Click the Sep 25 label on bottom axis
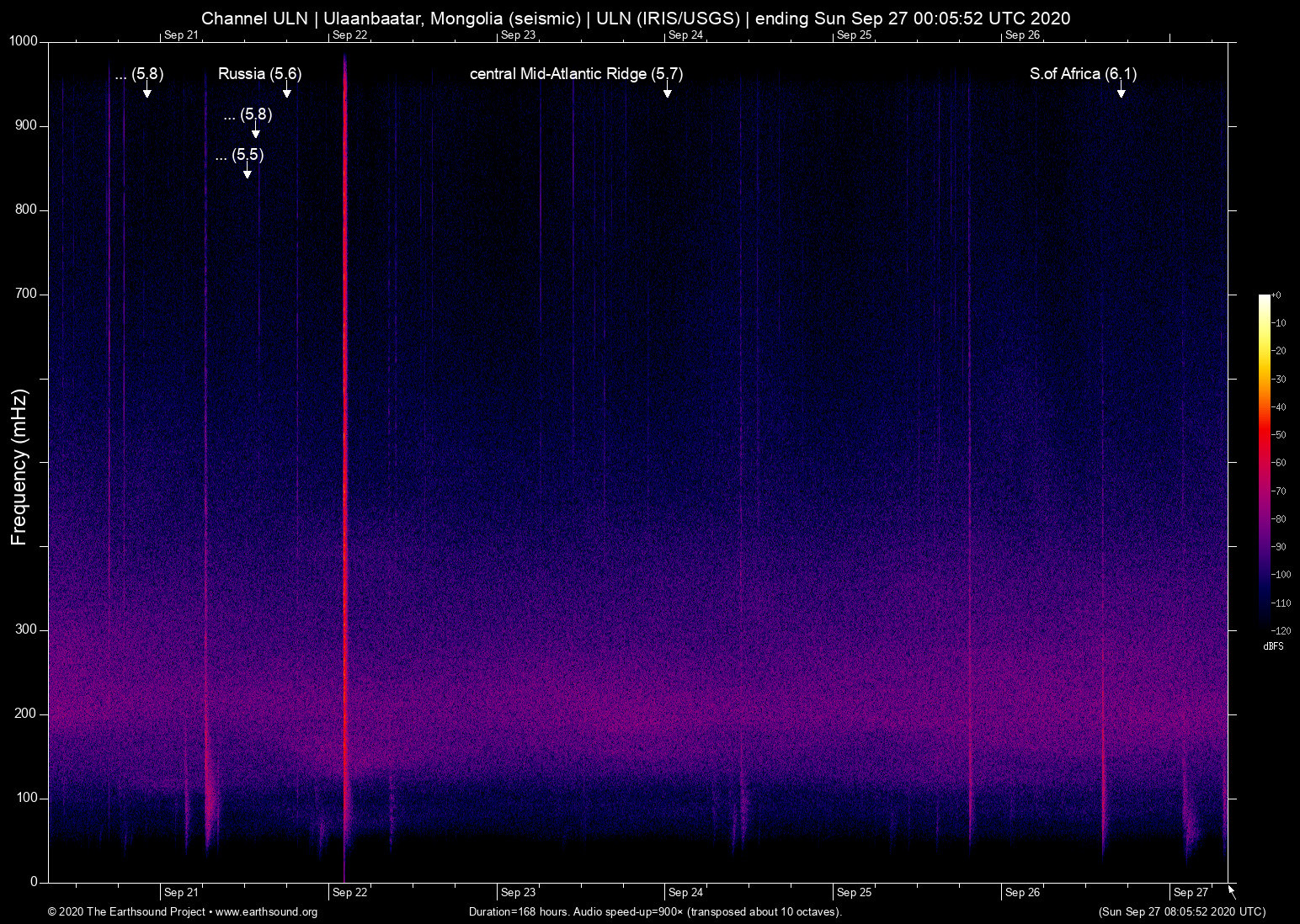 pos(853,892)
